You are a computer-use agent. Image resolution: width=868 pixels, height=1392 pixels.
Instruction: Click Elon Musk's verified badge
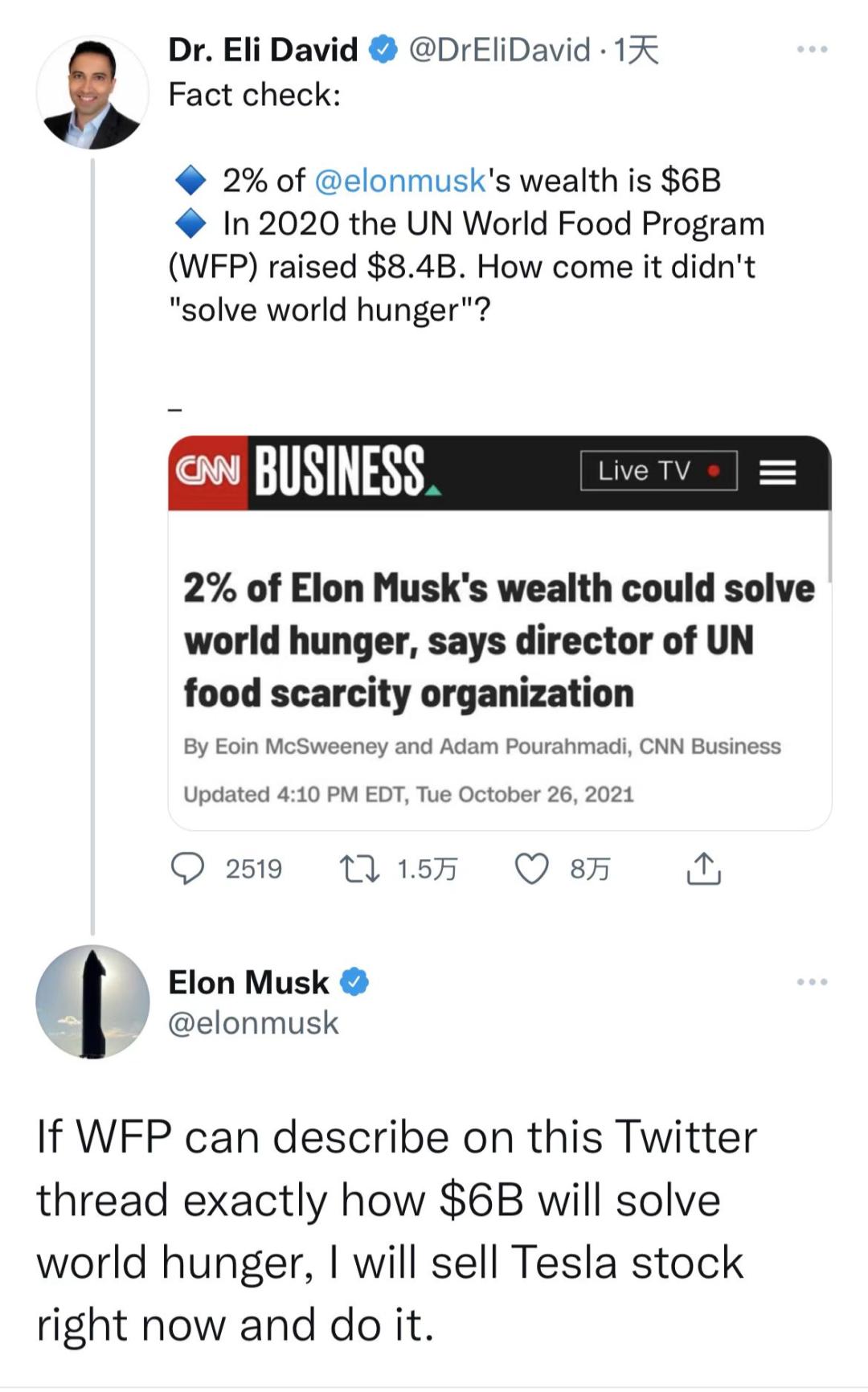pyautogui.click(x=354, y=982)
